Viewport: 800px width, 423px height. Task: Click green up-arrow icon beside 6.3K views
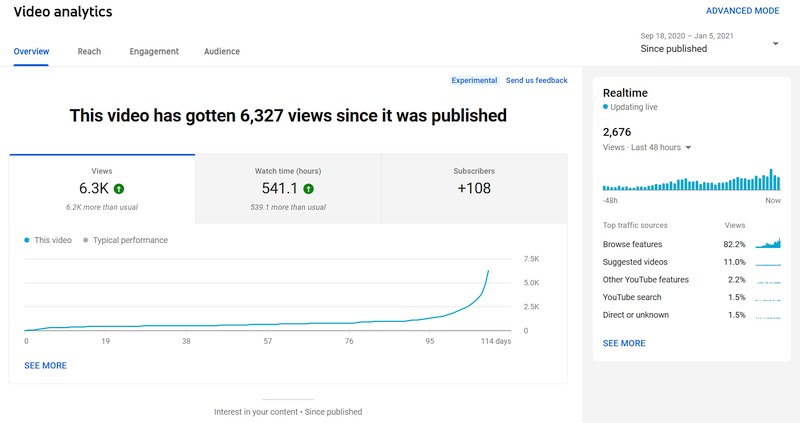click(119, 188)
